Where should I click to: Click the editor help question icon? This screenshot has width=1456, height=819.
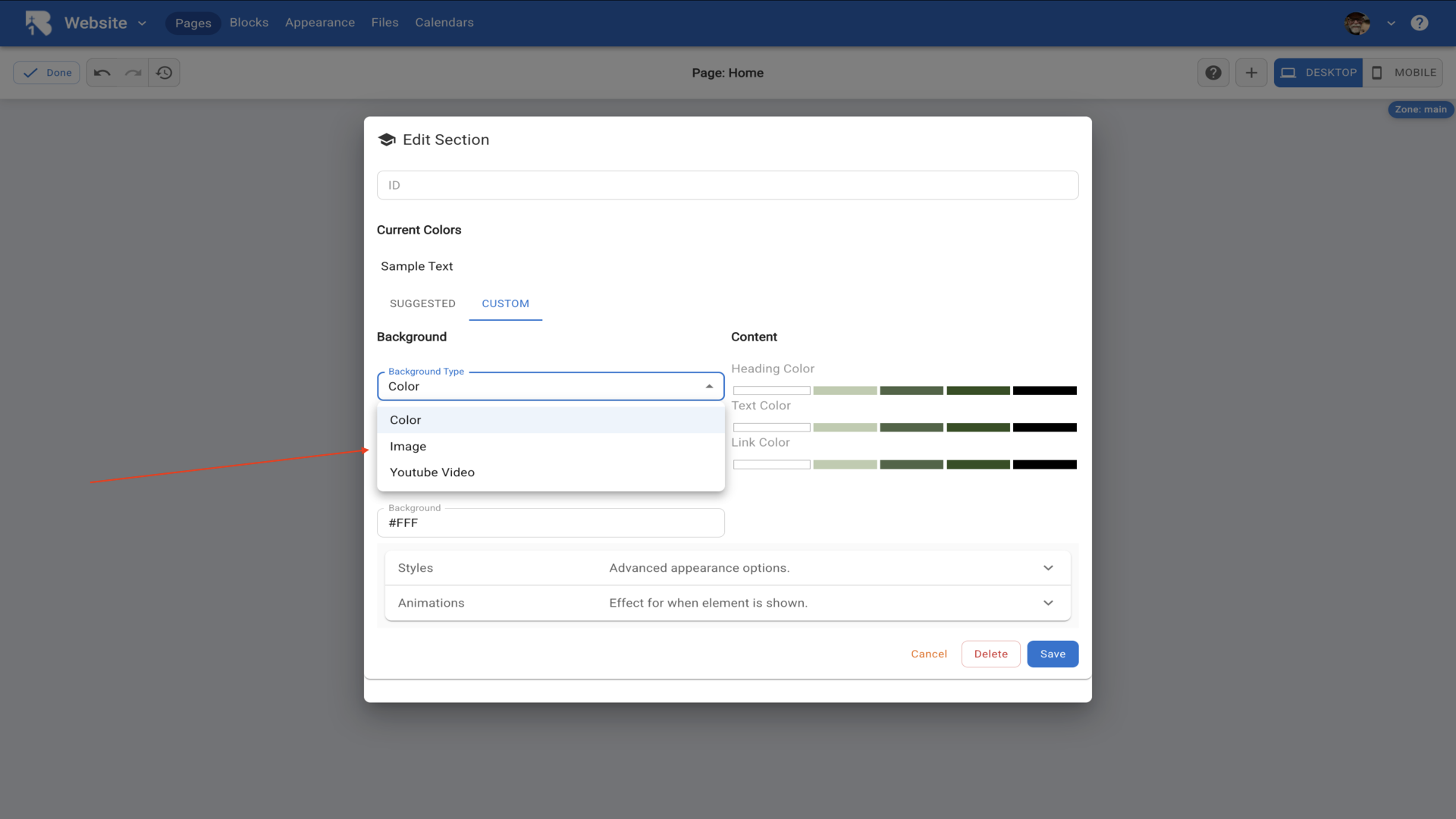[1213, 73]
